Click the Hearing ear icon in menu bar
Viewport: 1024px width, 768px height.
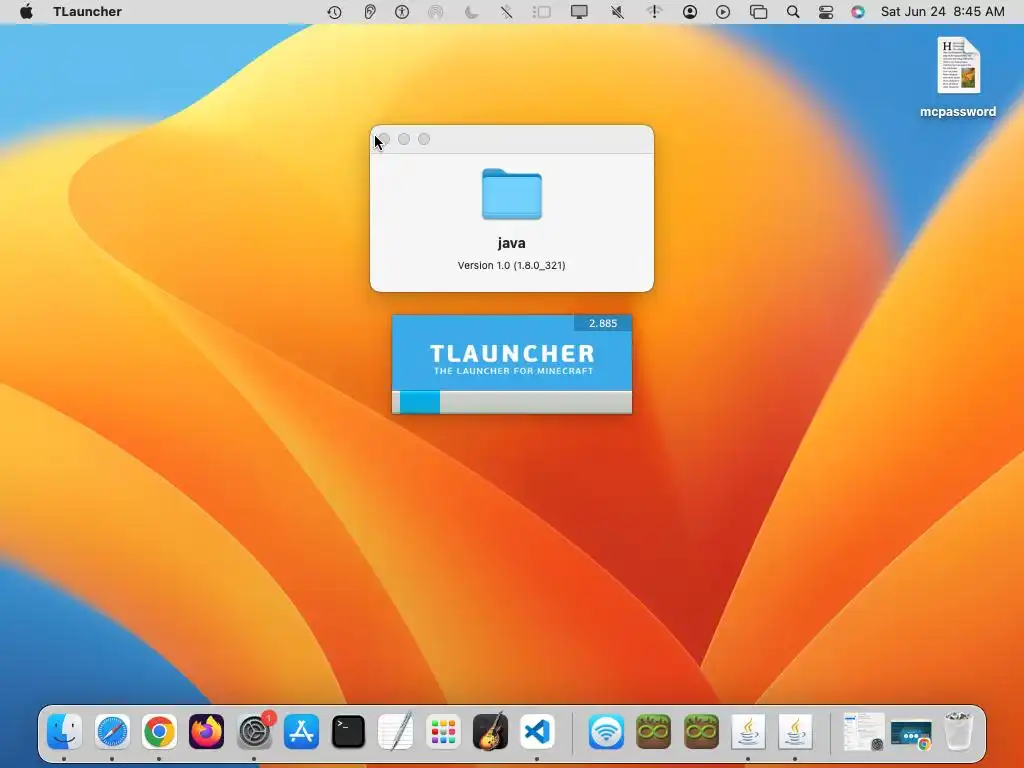(x=370, y=12)
